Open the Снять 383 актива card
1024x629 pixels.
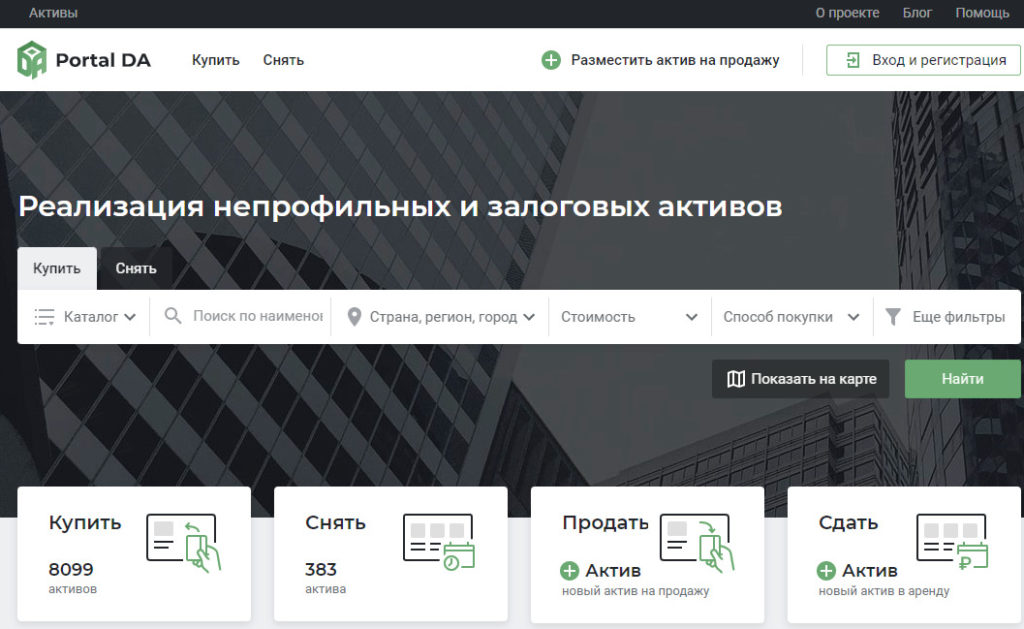pos(391,554)
